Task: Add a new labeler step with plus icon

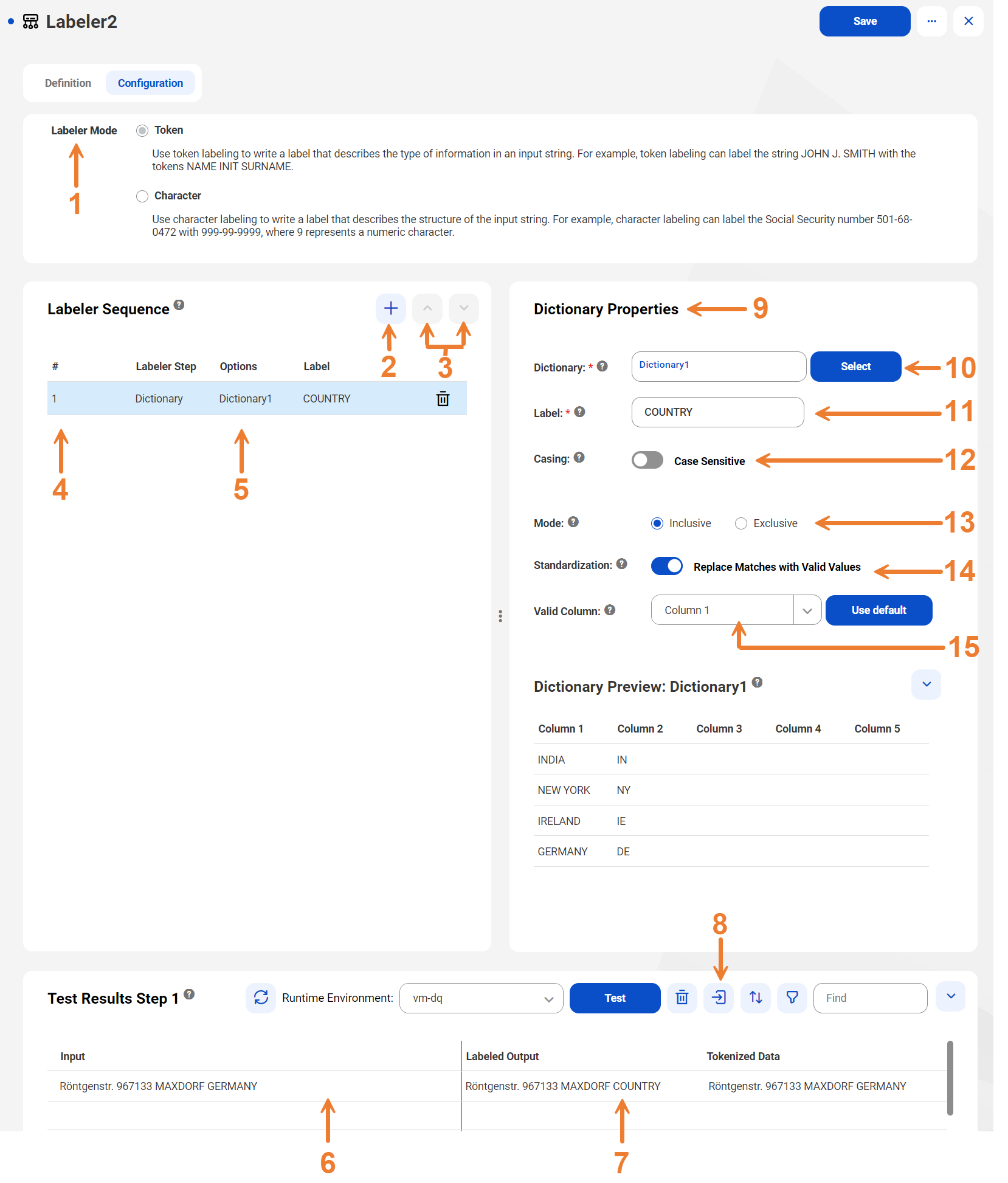Action: click(x=390, y=308)
